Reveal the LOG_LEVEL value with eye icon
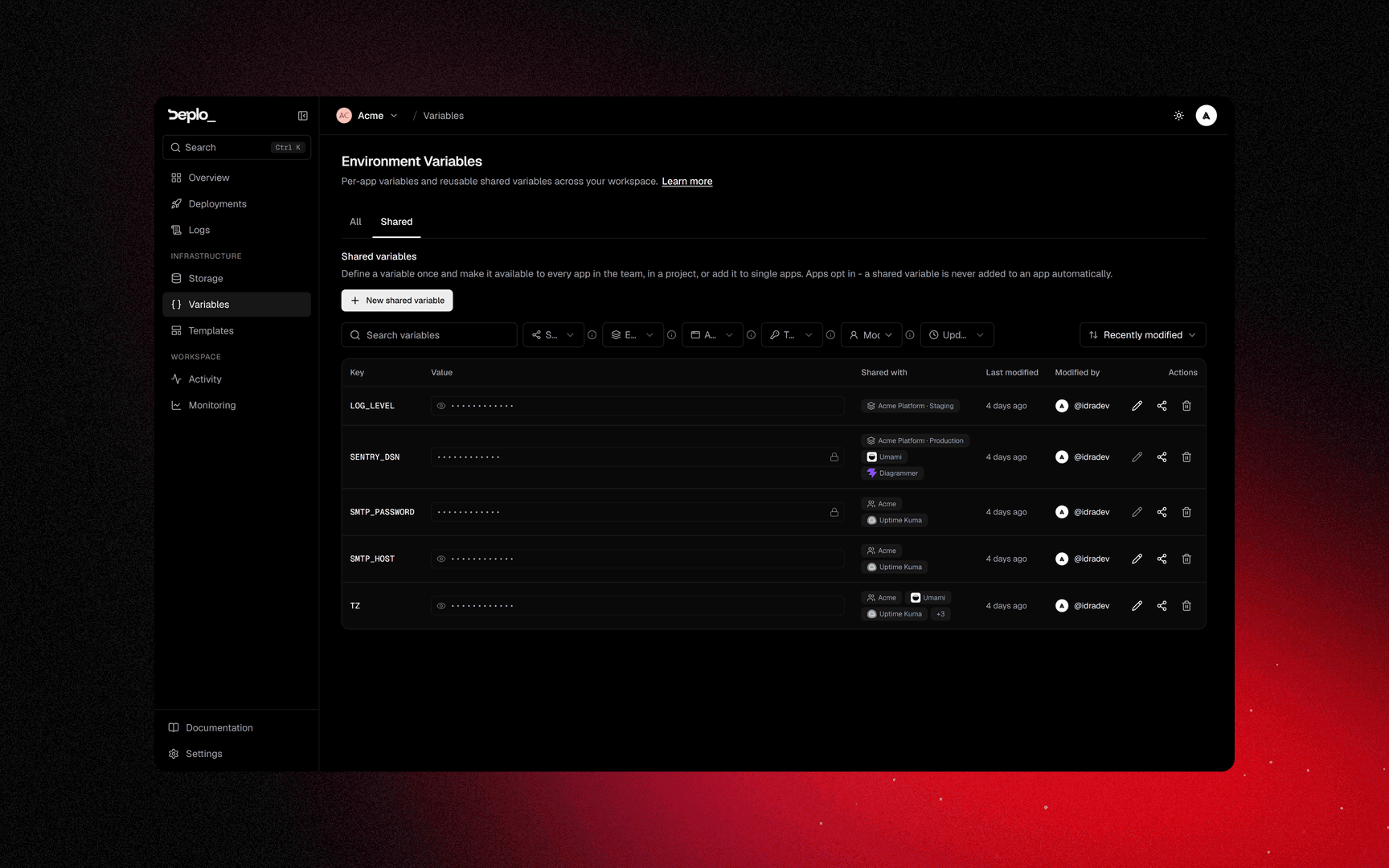Image resolution: width=1389 pixels, height=868 pixels. pos(441,406)
